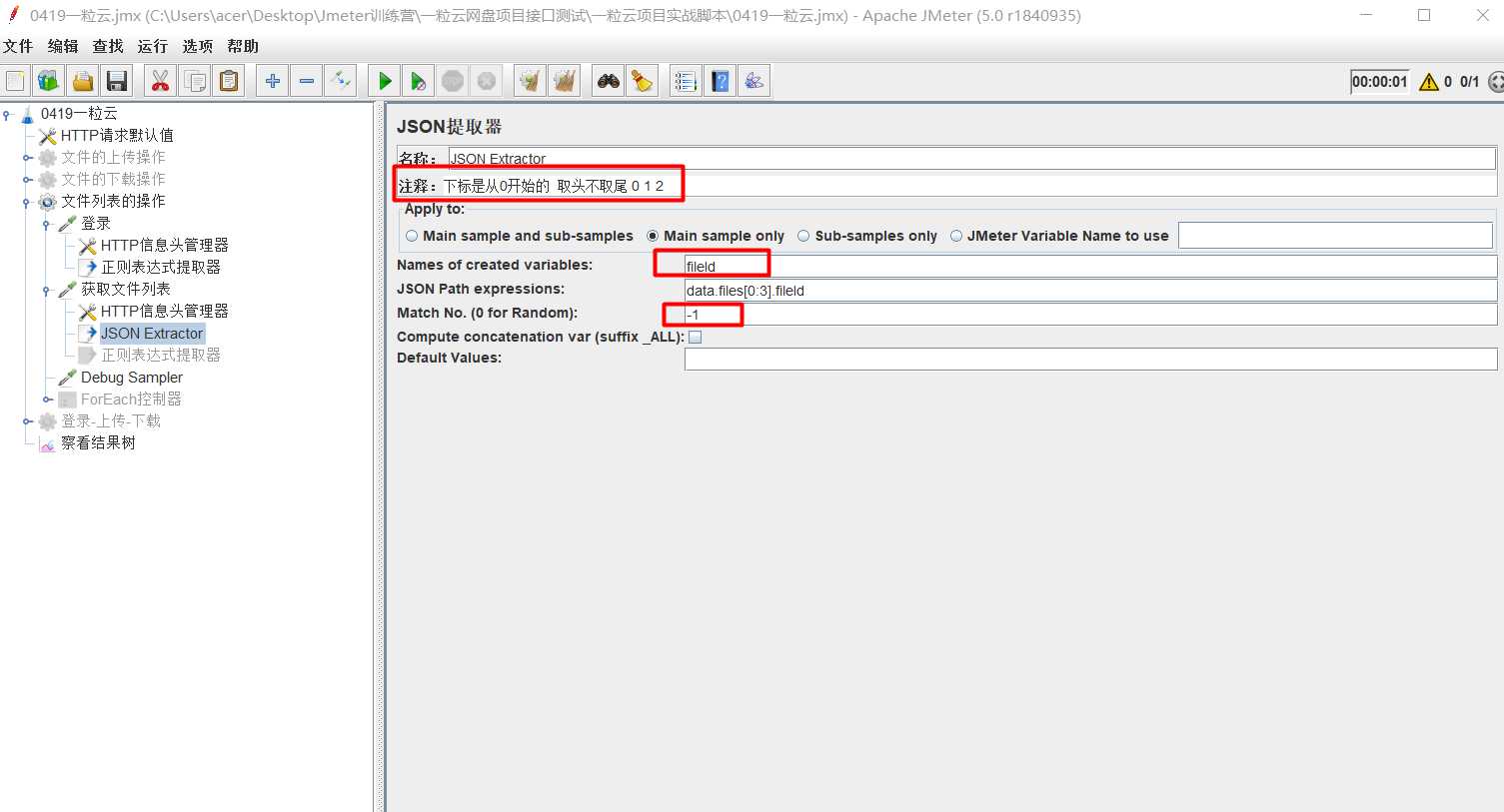
Task: Collapse all tree nodes with minus icon
Action: pyautogui.click(x=307, y=81)
